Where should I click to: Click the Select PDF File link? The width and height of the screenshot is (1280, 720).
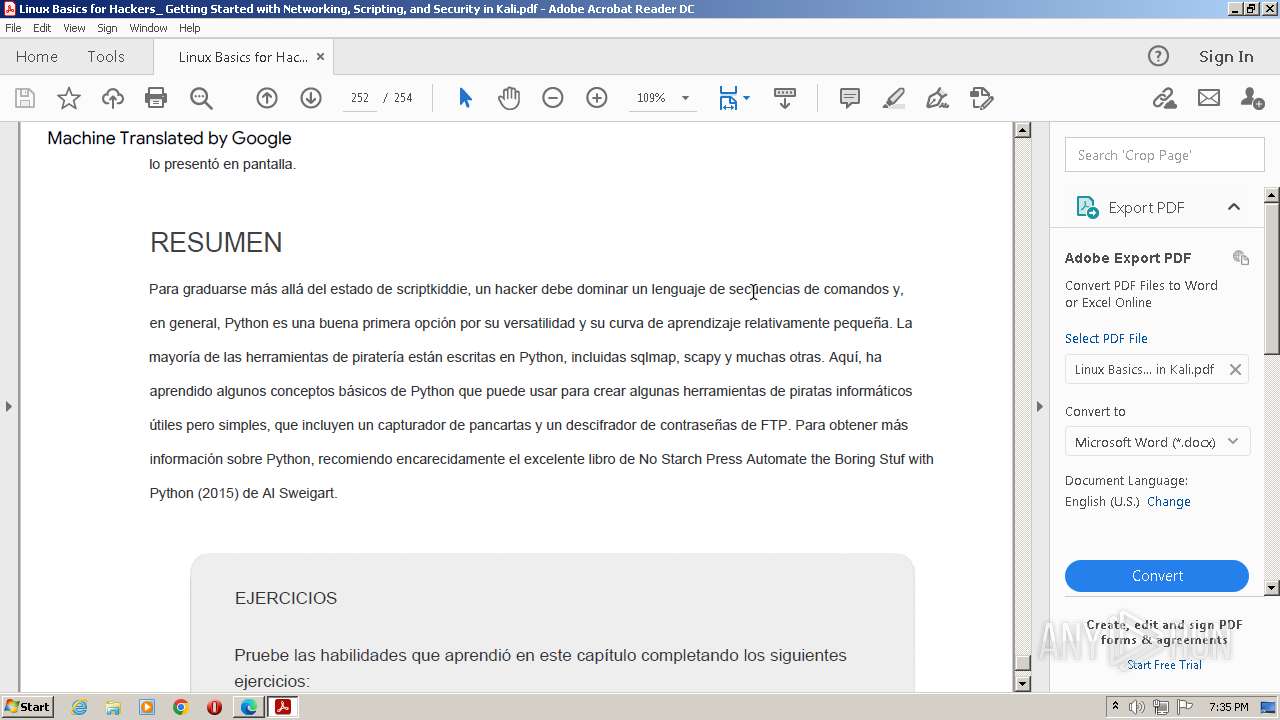click(1106, 338)
